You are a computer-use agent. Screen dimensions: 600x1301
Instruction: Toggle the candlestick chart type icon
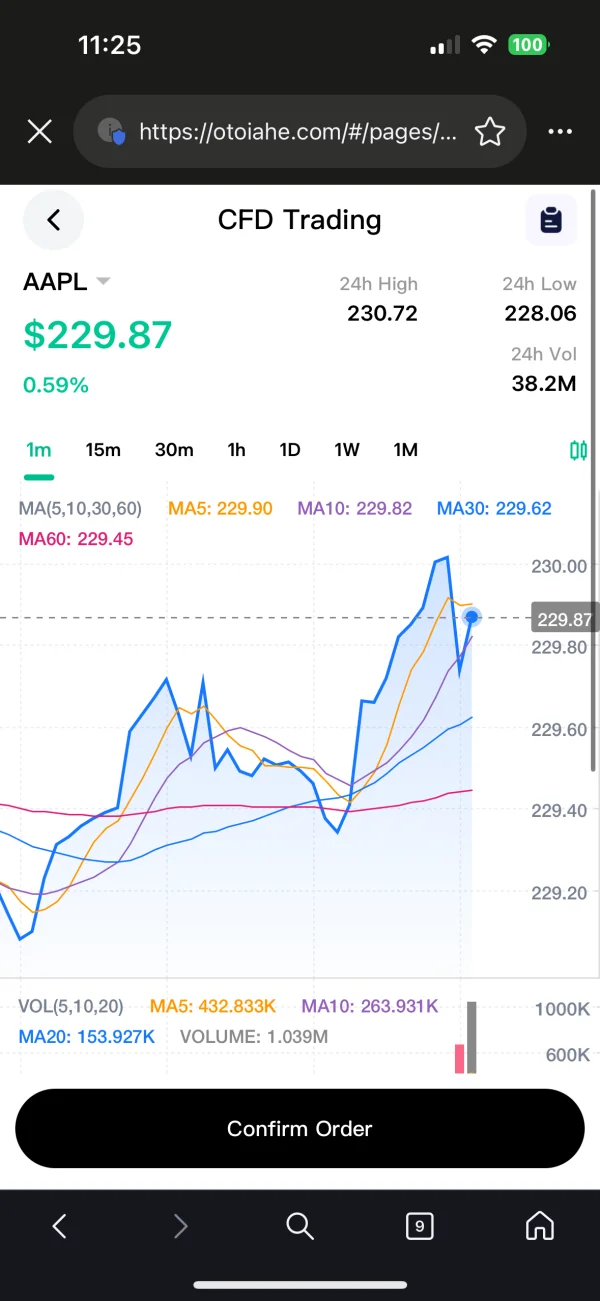pyautogui.click(x=578, y=450)
